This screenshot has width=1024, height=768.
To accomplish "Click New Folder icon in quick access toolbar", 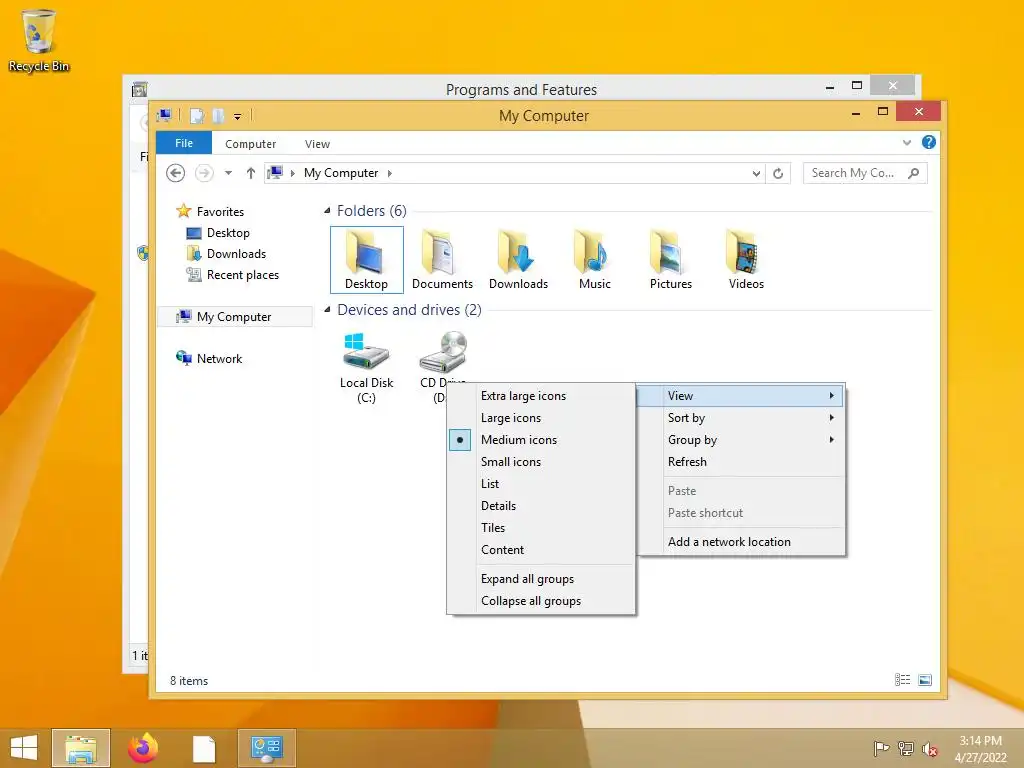I will click(218, 116).
